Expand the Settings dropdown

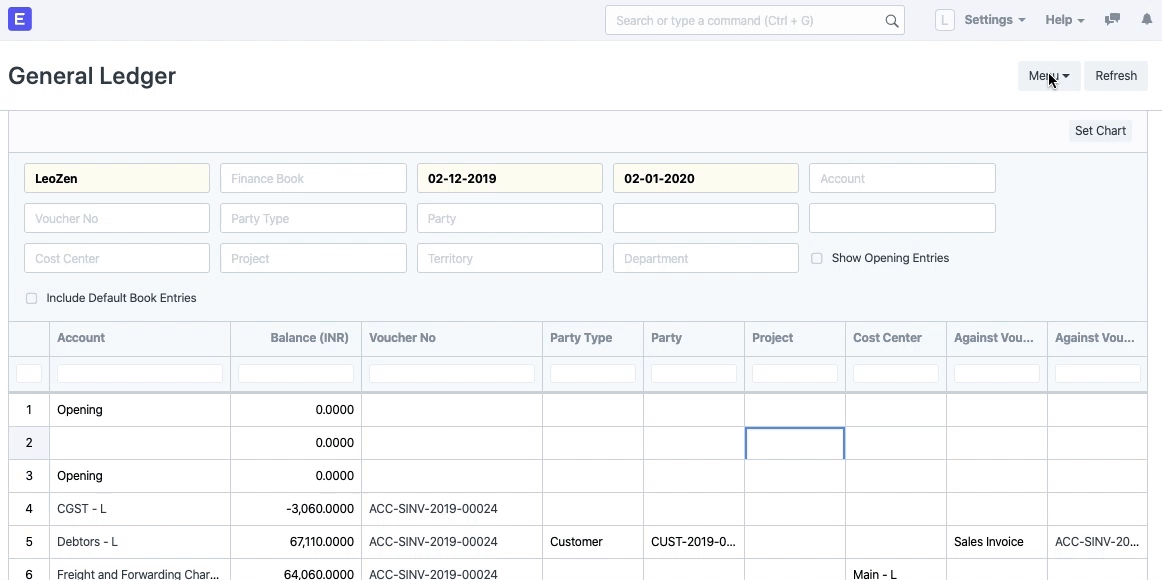click(994, 20)
